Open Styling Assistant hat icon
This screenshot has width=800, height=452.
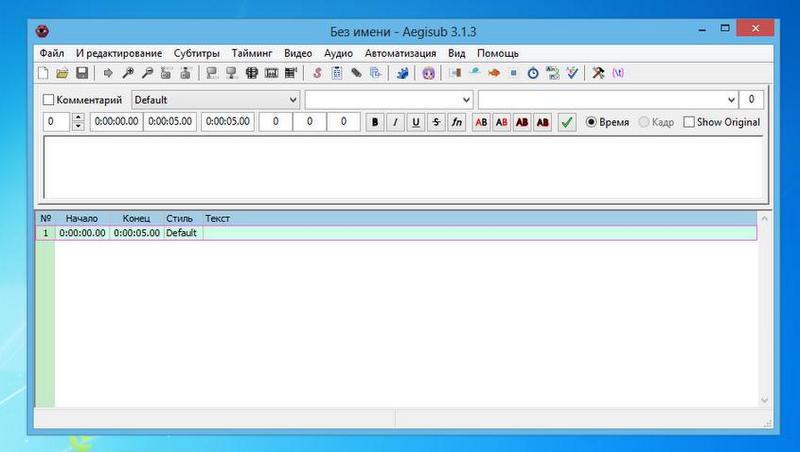474,73
